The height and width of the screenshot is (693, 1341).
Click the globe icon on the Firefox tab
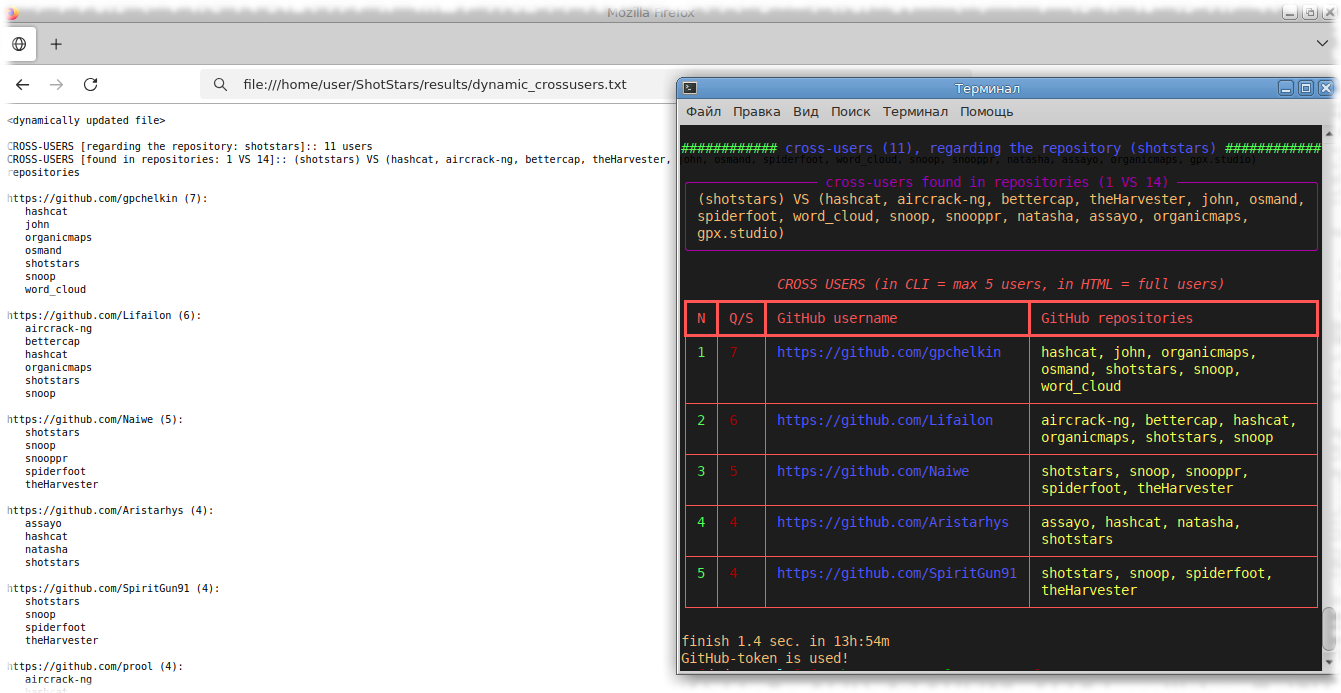(x=19, y=44)
